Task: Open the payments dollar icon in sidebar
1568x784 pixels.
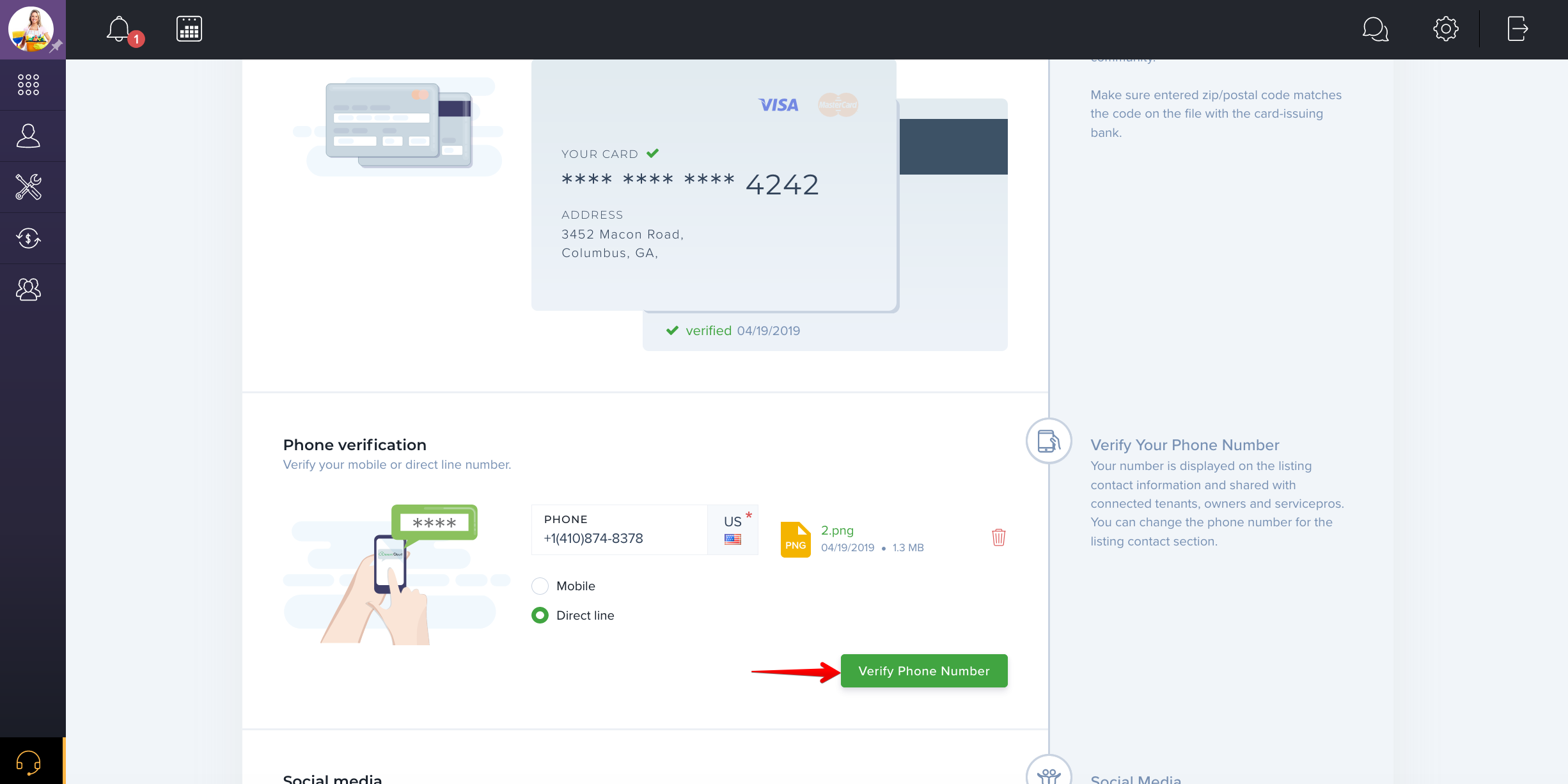Action: pos(28,238)
